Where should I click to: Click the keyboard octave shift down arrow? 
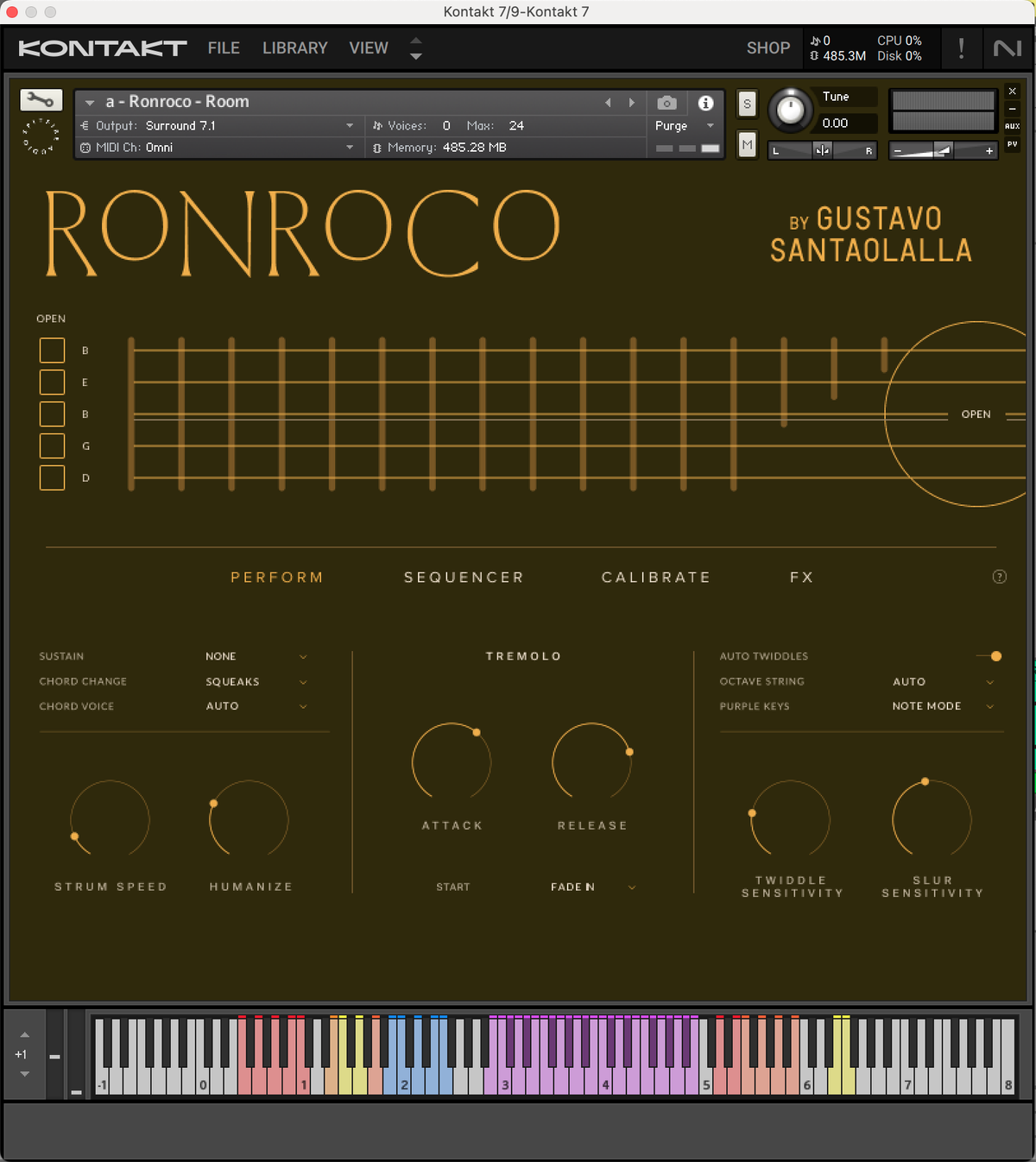(x=25, y=1074)
